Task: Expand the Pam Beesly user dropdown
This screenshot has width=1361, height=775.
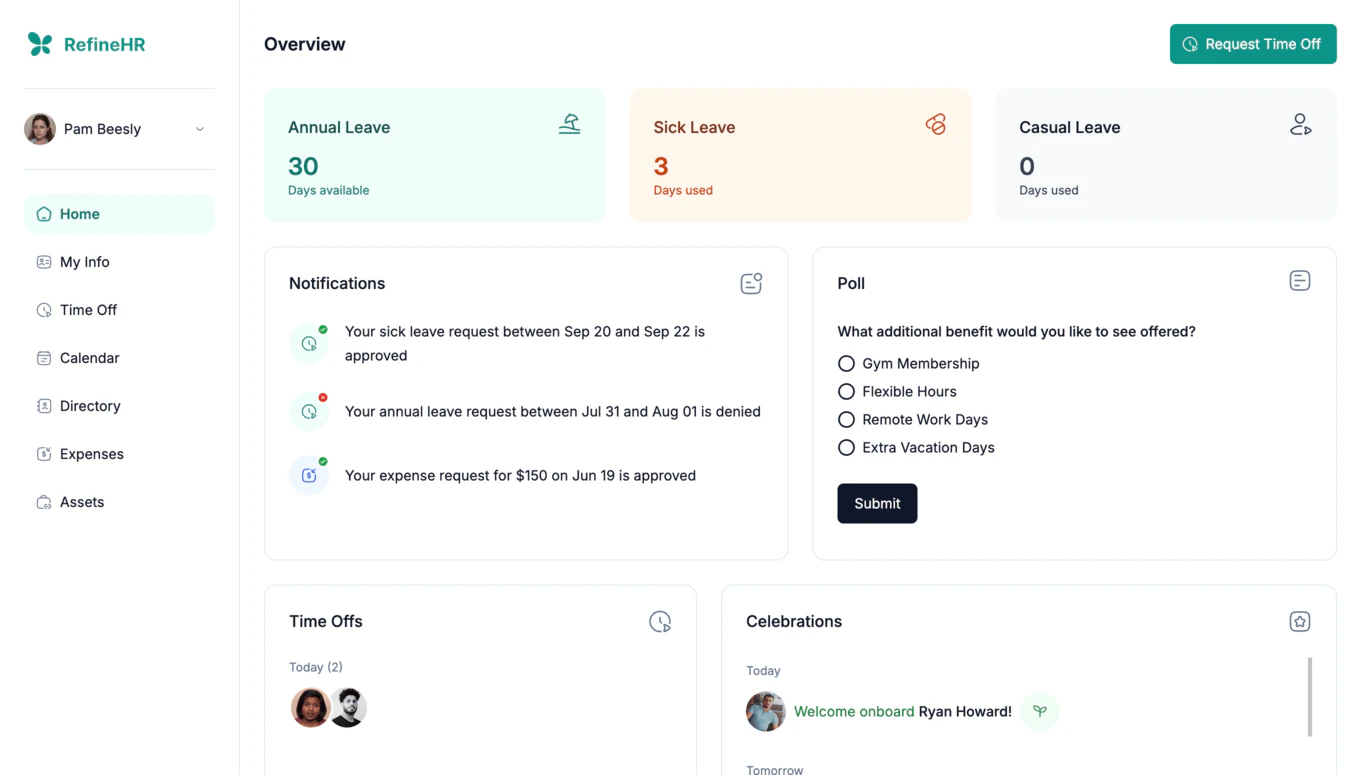Action: click(x=199, y=129)
